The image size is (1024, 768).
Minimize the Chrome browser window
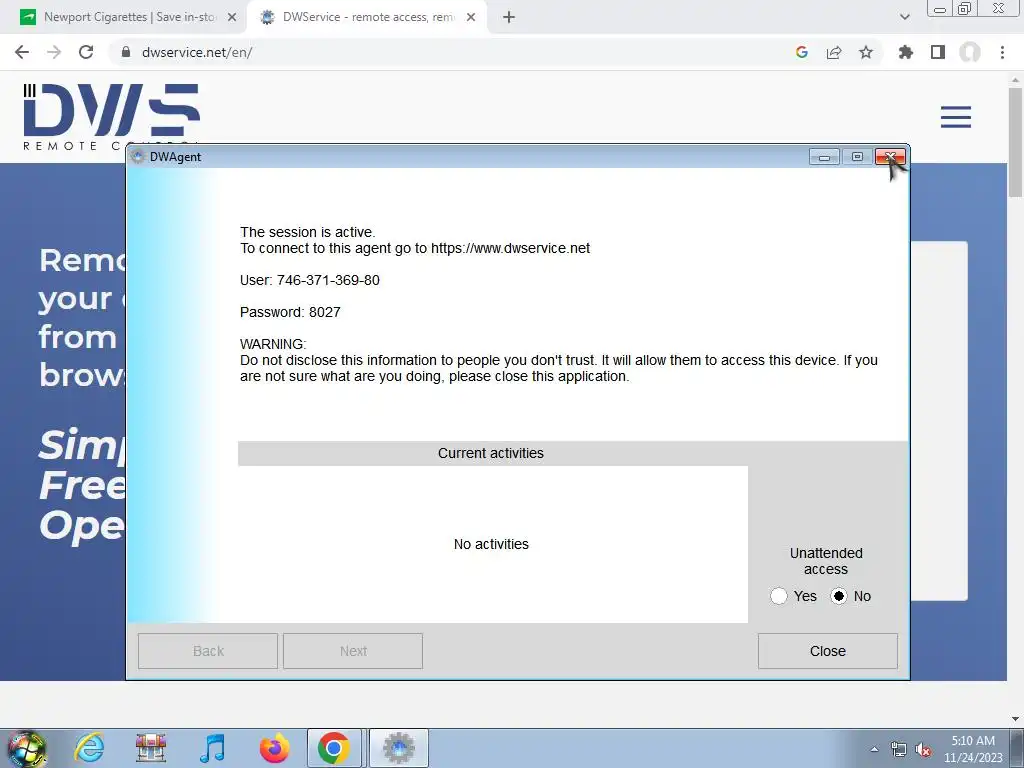[x=940, y=9]
